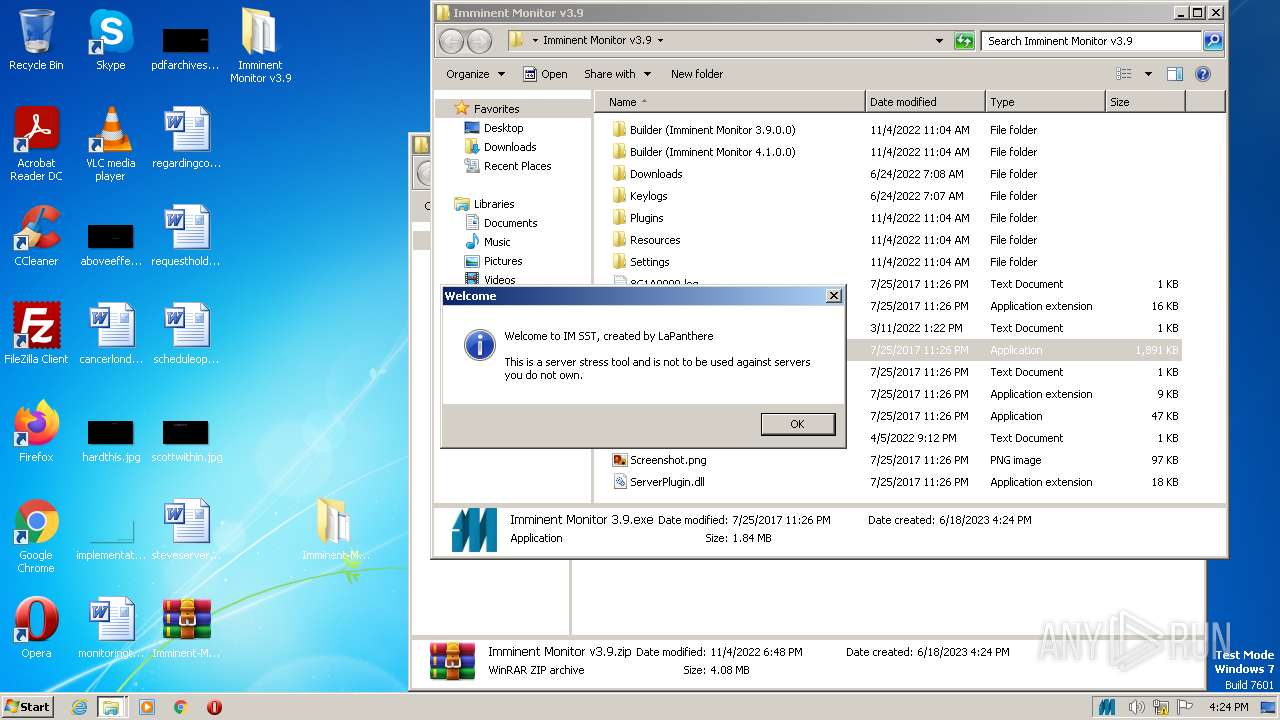Select the ServerPlugin.dll file
Screen dimensions: 1280x720
click(659, 482)
